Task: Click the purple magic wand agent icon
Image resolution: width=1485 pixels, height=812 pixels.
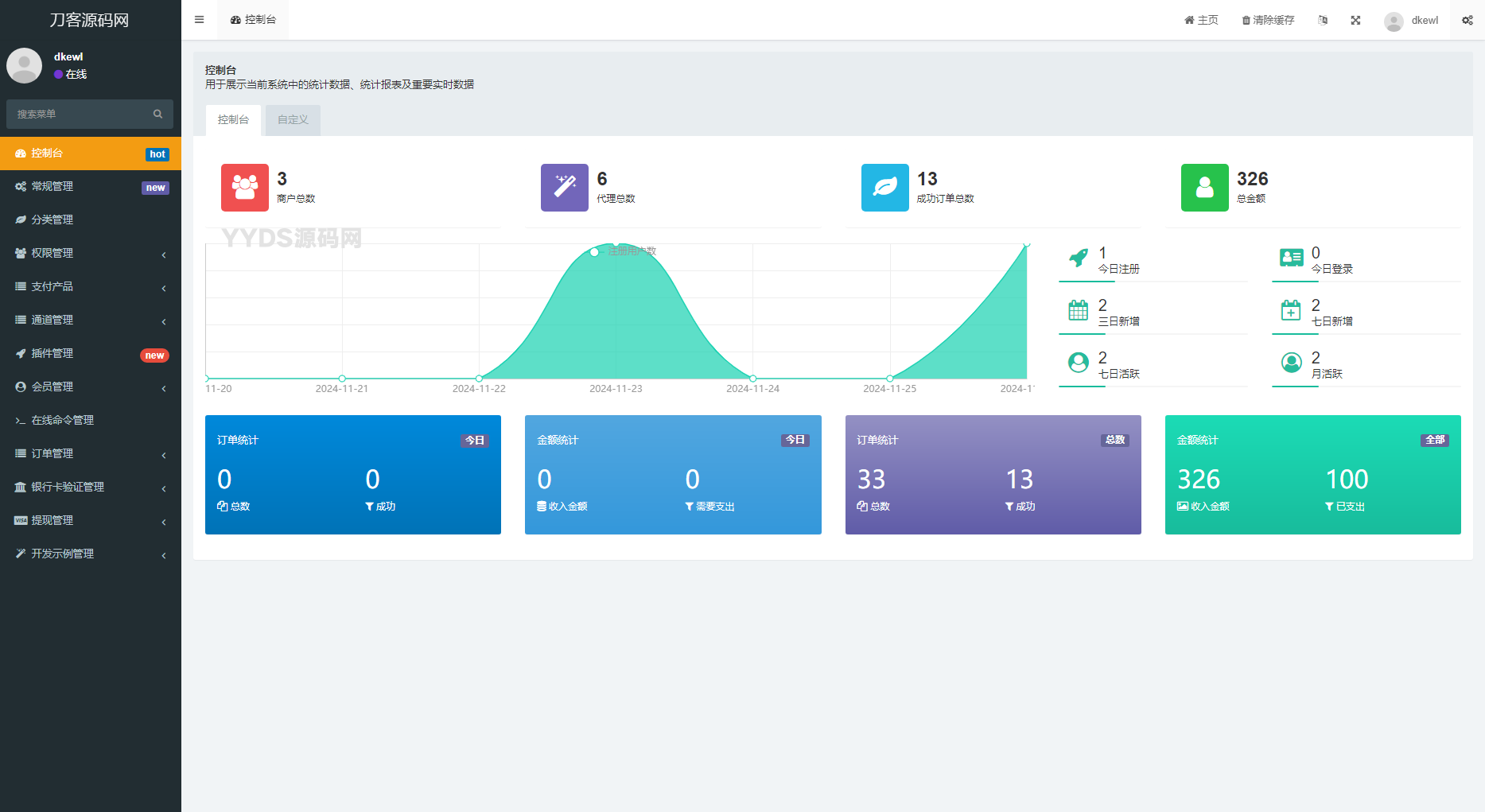Action: click(564, 188)
